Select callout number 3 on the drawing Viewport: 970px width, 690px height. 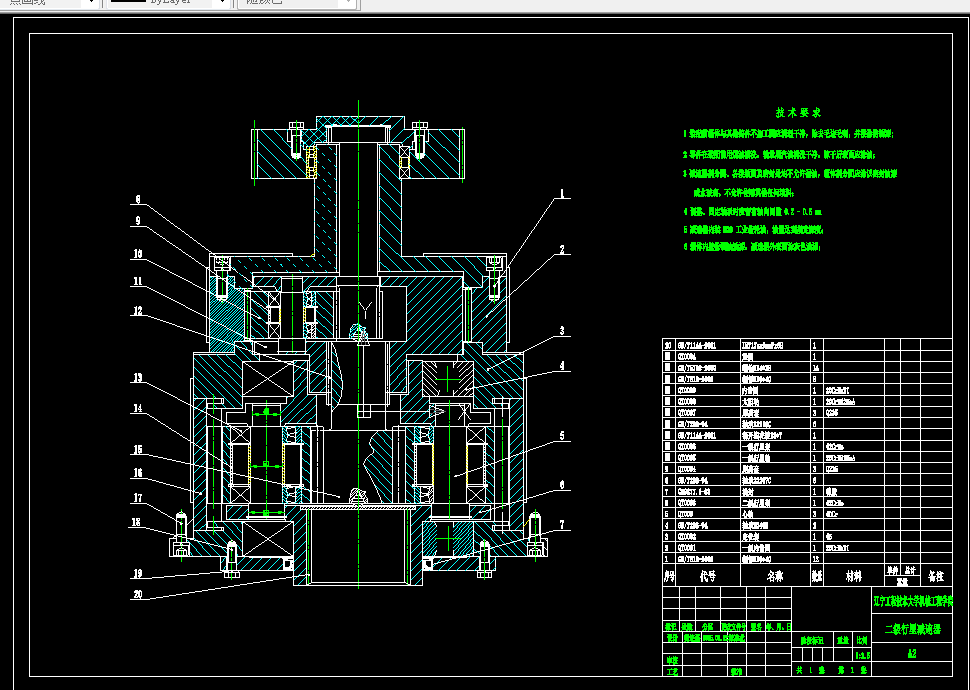562,330
